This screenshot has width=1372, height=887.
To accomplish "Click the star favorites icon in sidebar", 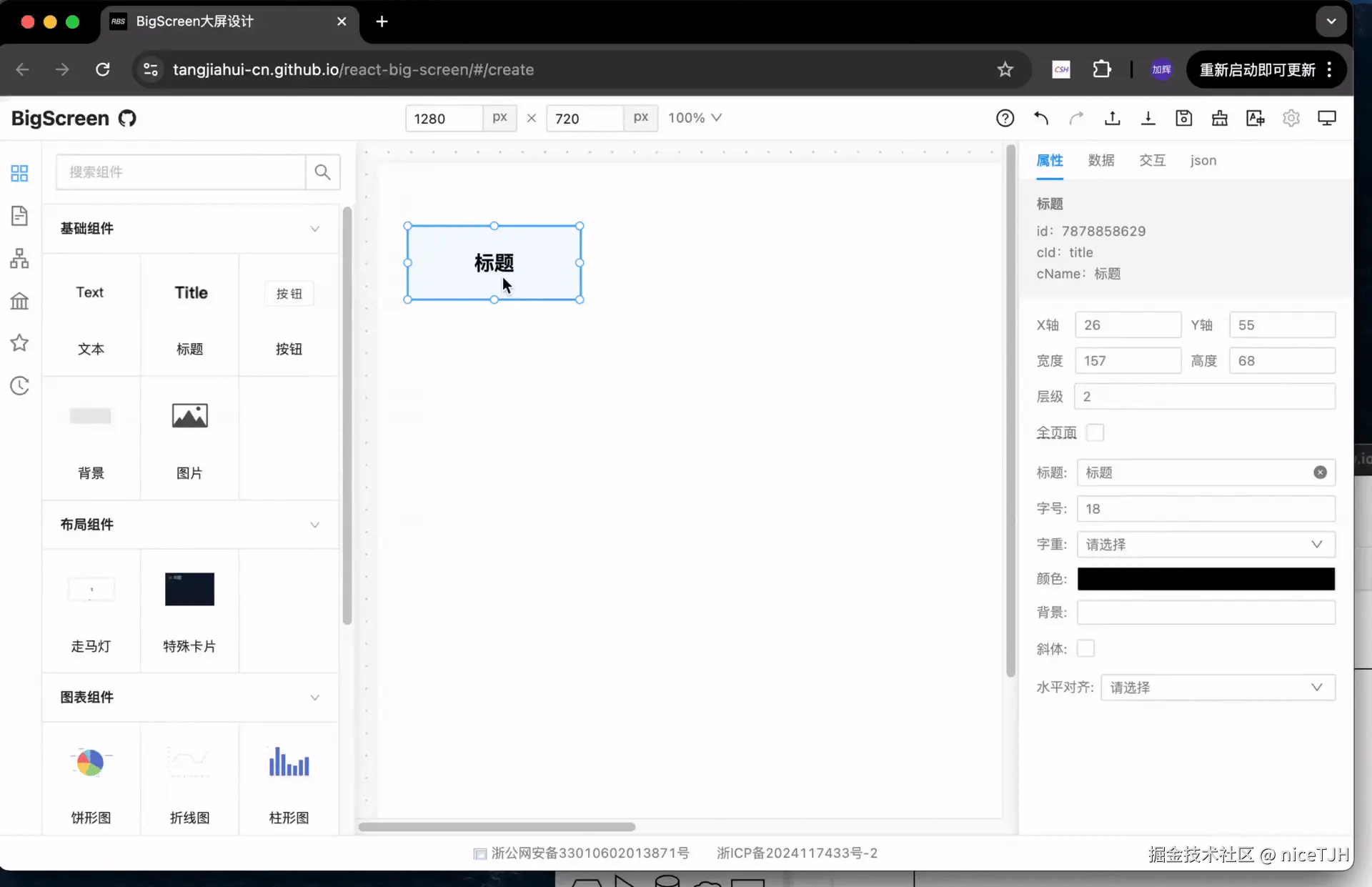I will click(19, 343).
